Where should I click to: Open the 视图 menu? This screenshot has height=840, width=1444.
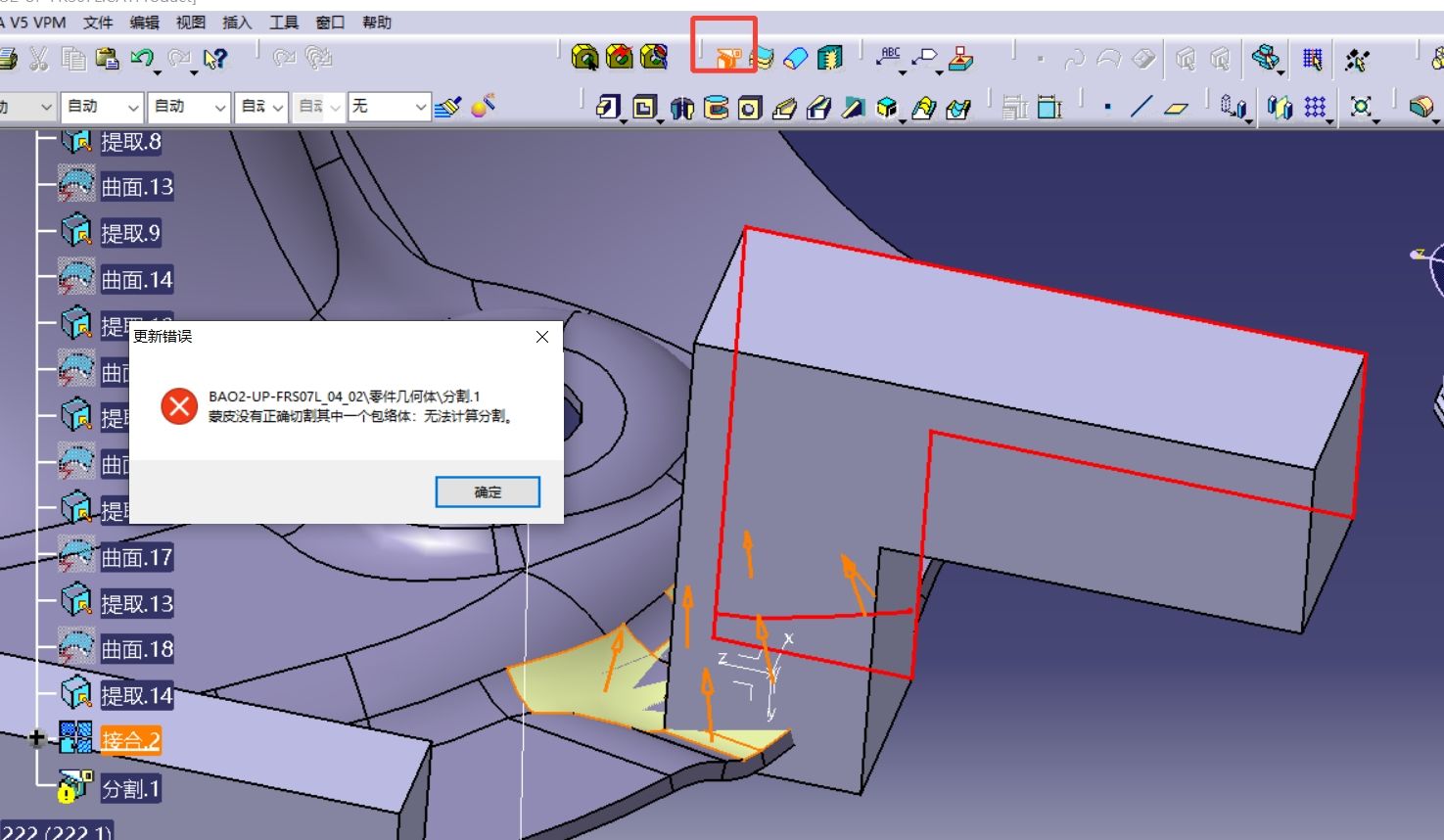191,22
